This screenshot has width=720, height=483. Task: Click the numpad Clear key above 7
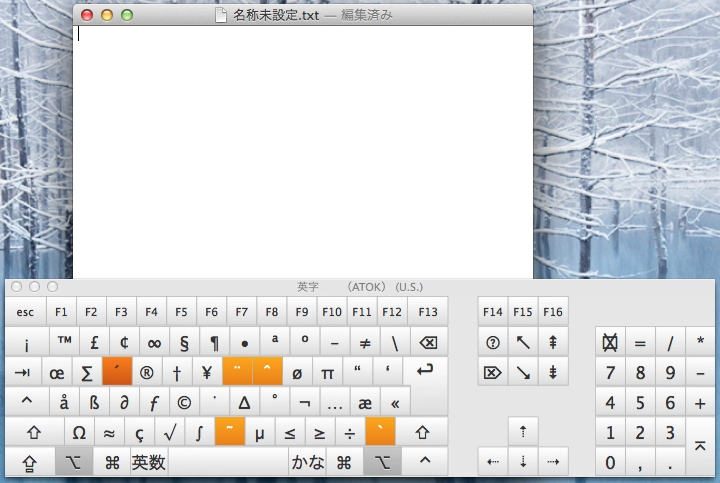[610, 342]
